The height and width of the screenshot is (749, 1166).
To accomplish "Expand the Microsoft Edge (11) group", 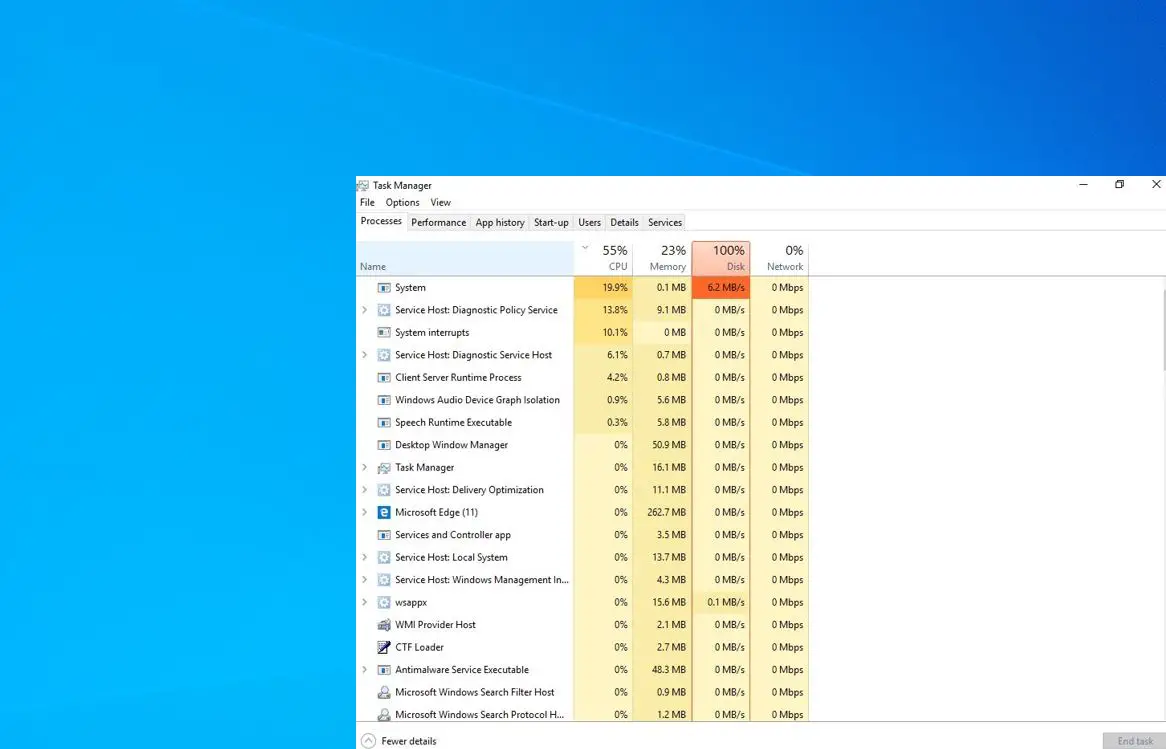I will [x=364, y=512].
